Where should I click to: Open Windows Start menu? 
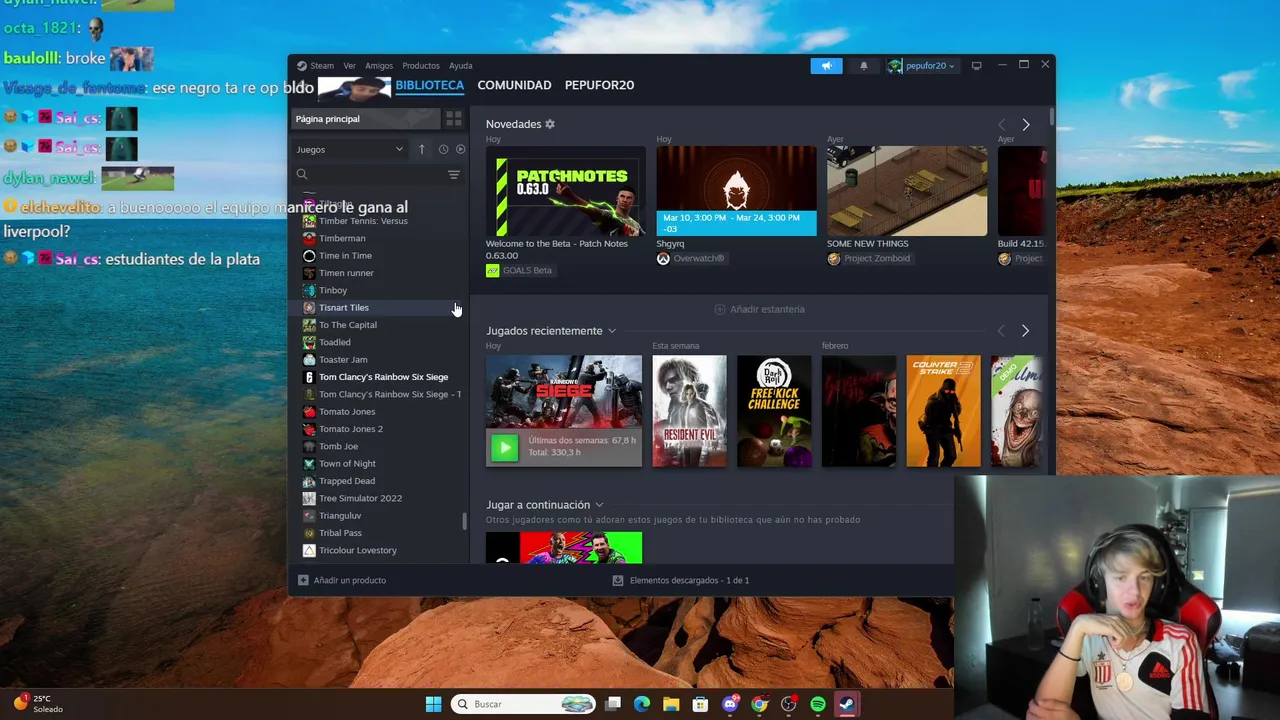coord(433,704)
